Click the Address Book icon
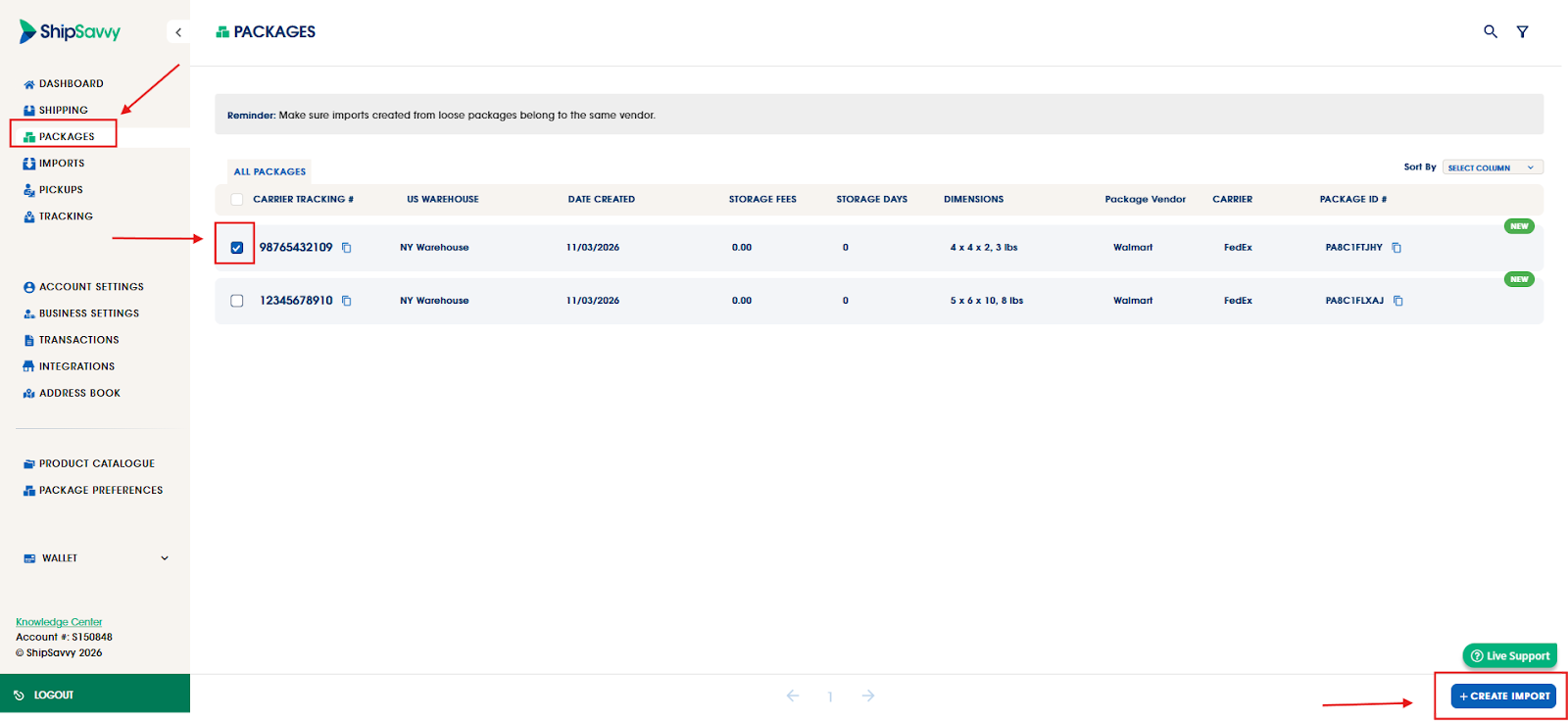The width and height of the screenshot is (1568, 721). [29, 393]
